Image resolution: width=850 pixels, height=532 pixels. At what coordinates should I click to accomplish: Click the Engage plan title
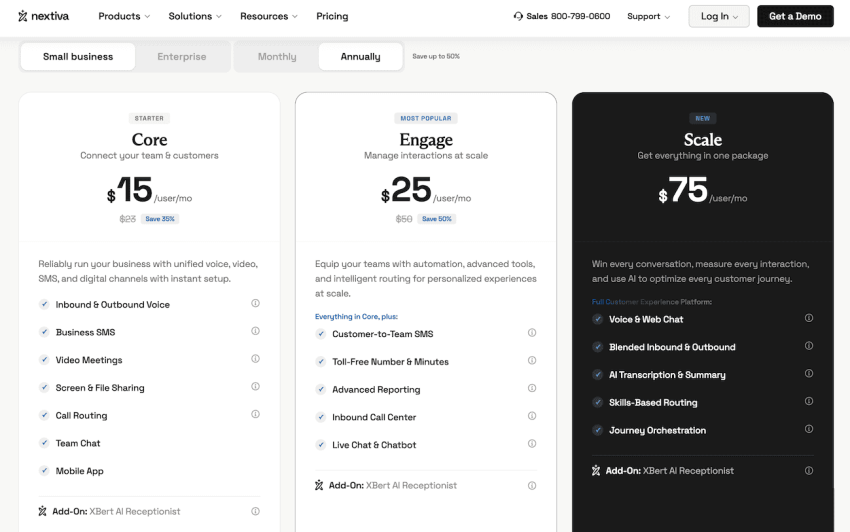(426, 139)
